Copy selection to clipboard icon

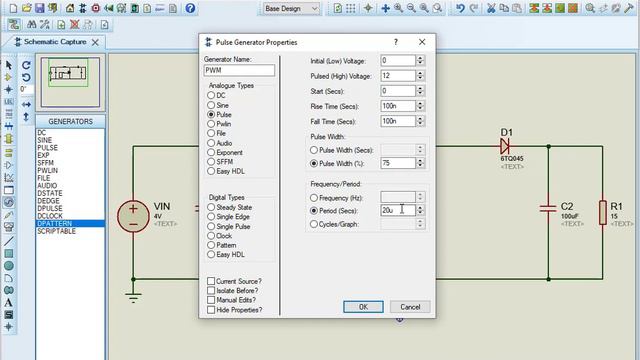pyautogui.click(x=504, y=8)
